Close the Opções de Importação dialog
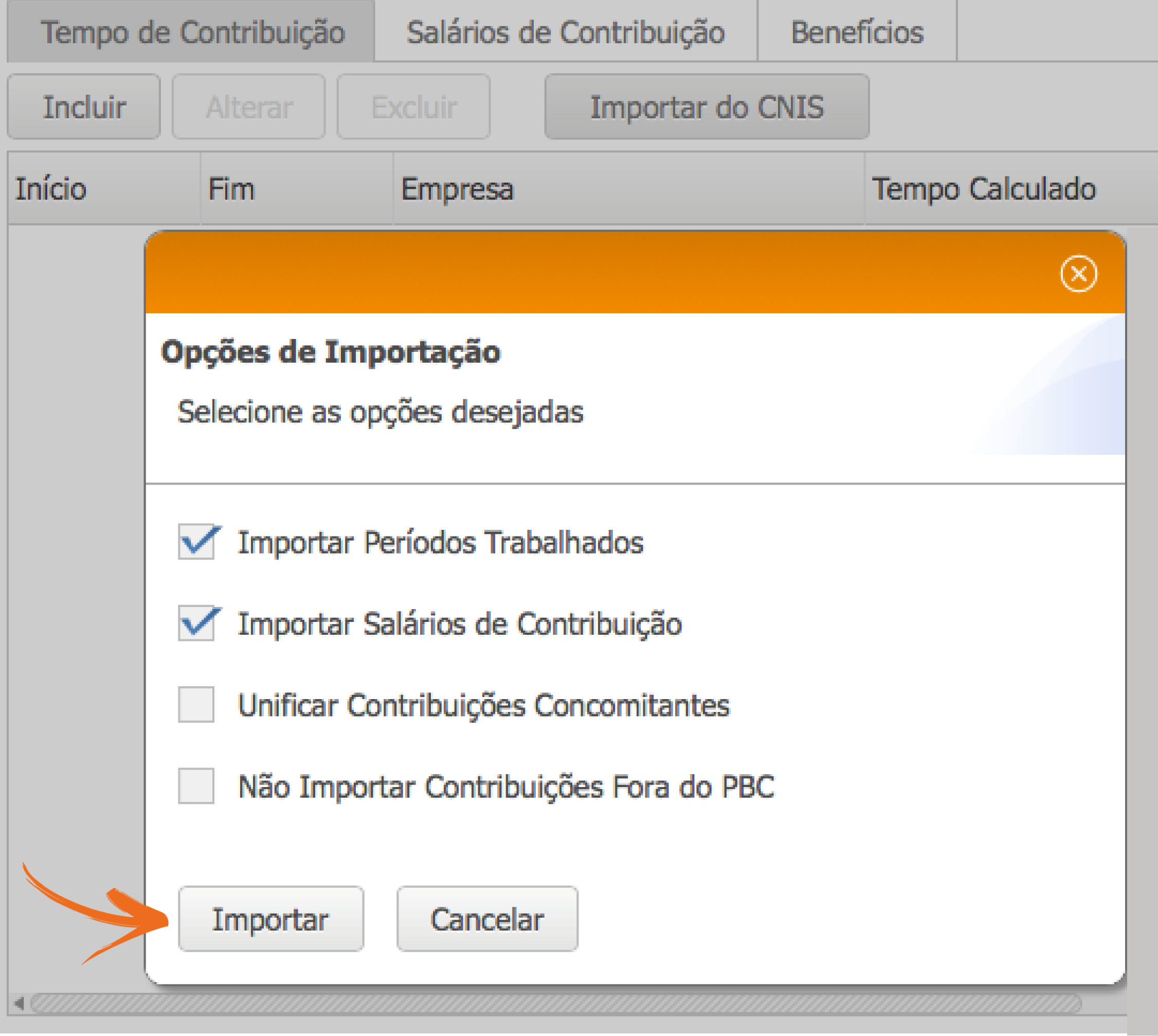The height and width of the screenshot is (1036, 1158). [x=1078, y=274]
